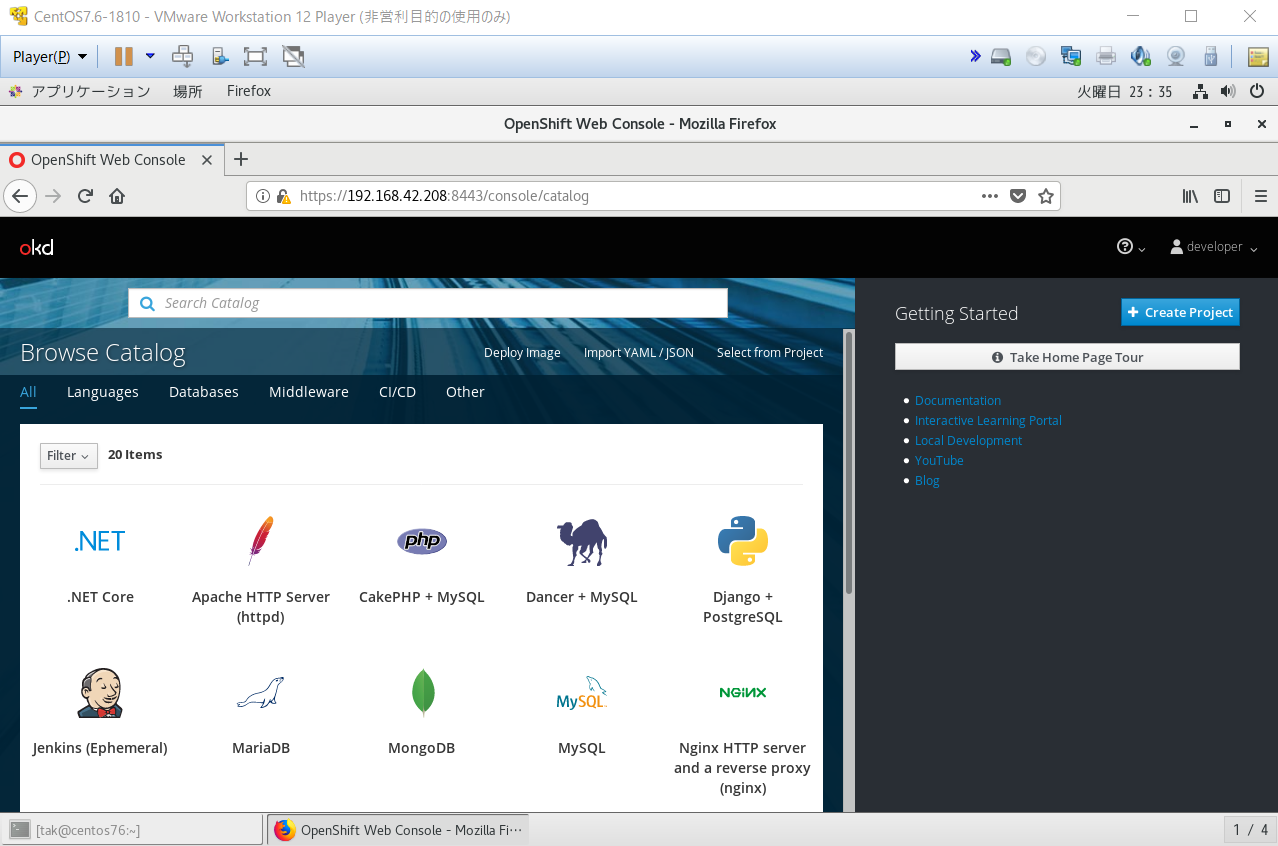
Task: Switch to the CI/CD category tab
Action: click(x=397, y=392)
